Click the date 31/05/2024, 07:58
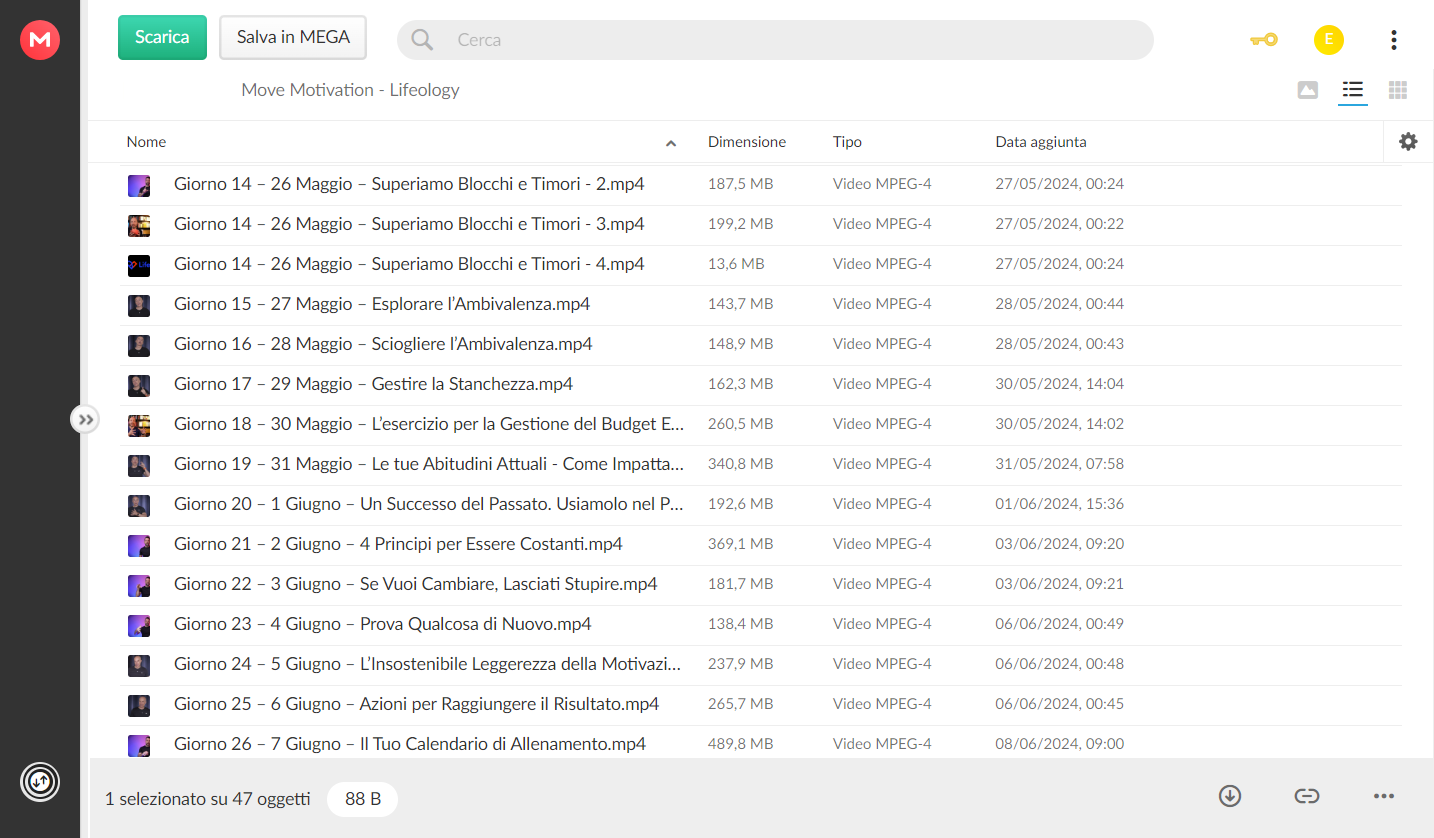The width and height of the screenshot is (1434, 838). 1059,464
